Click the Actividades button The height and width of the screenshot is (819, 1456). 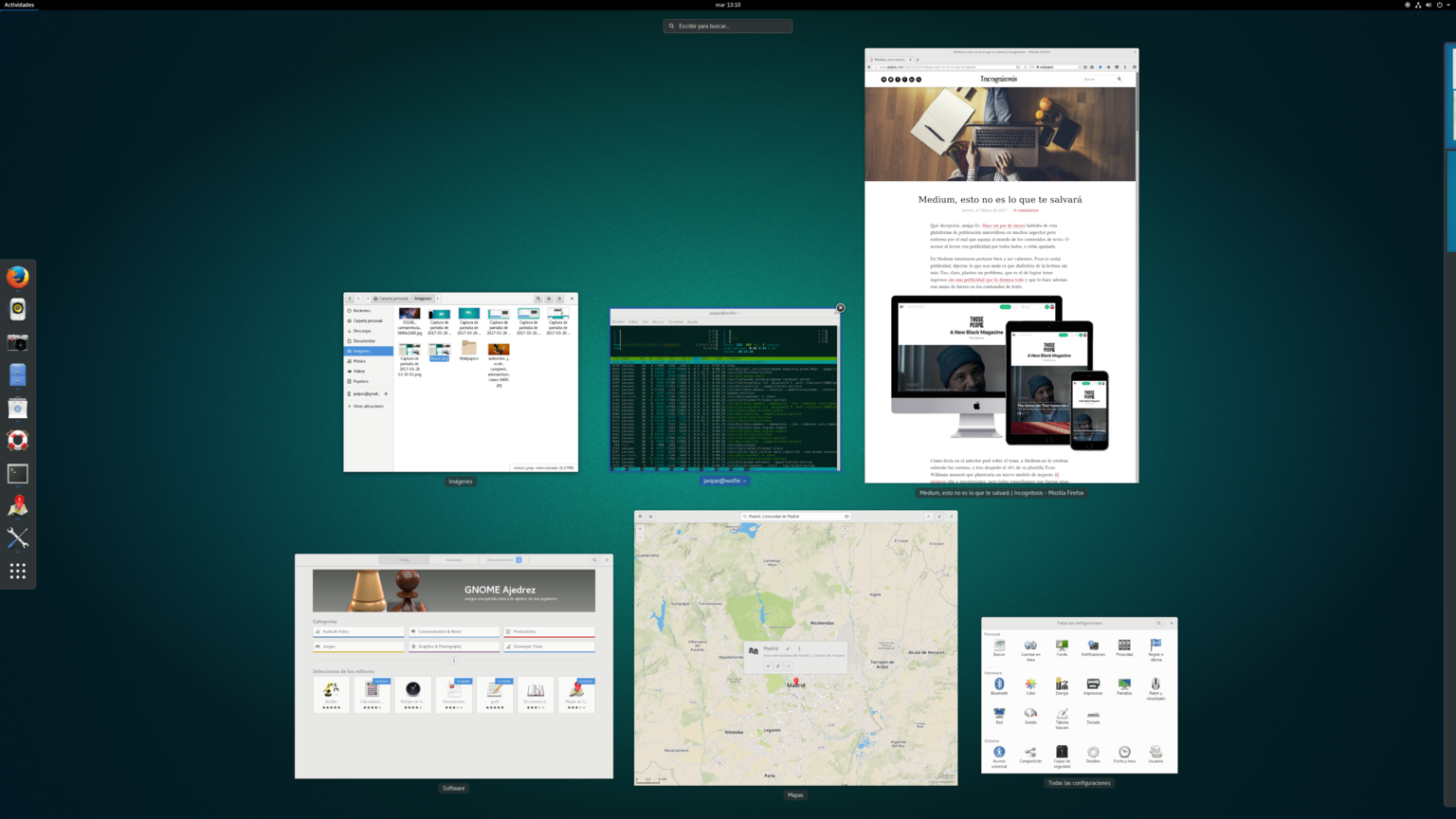[19, 5]
